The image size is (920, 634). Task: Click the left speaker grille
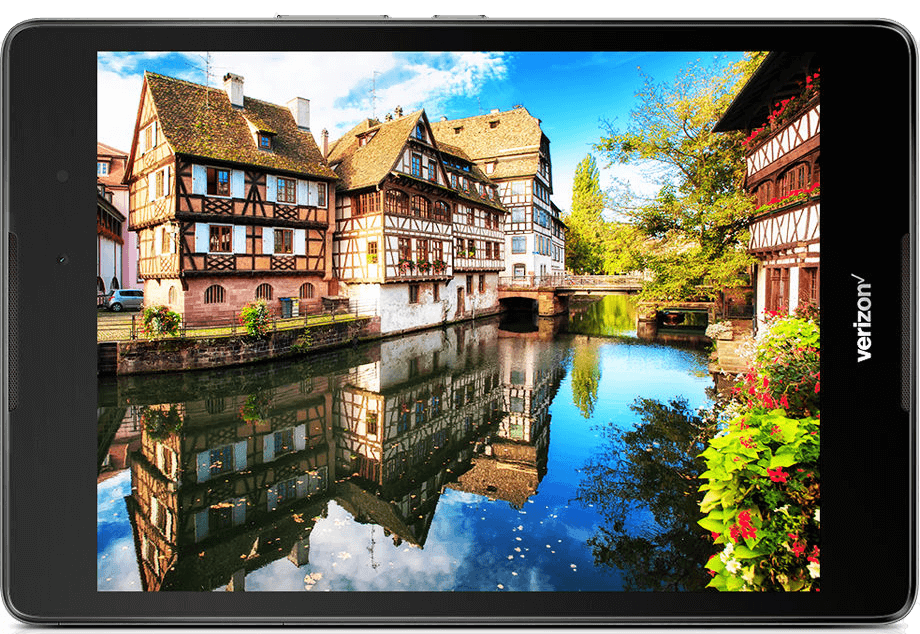(x=12, y=320)
